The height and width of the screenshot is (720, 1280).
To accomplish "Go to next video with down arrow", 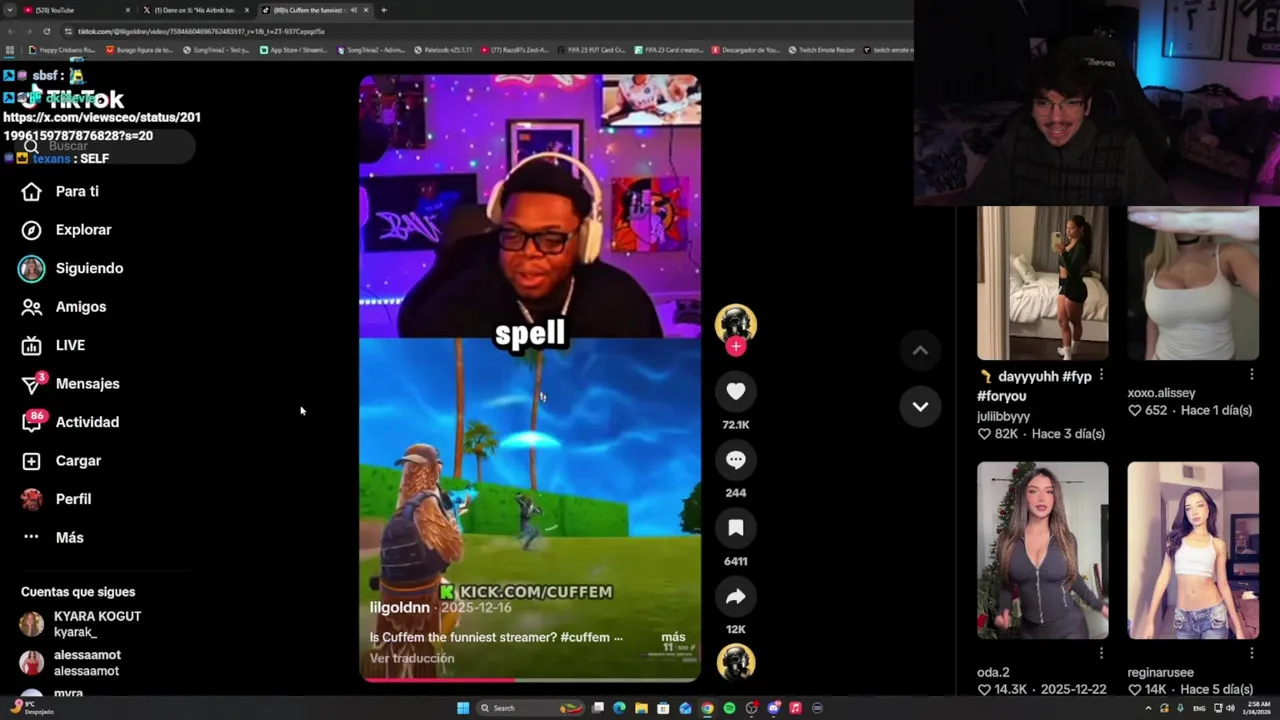I will [x=920, y=406].
